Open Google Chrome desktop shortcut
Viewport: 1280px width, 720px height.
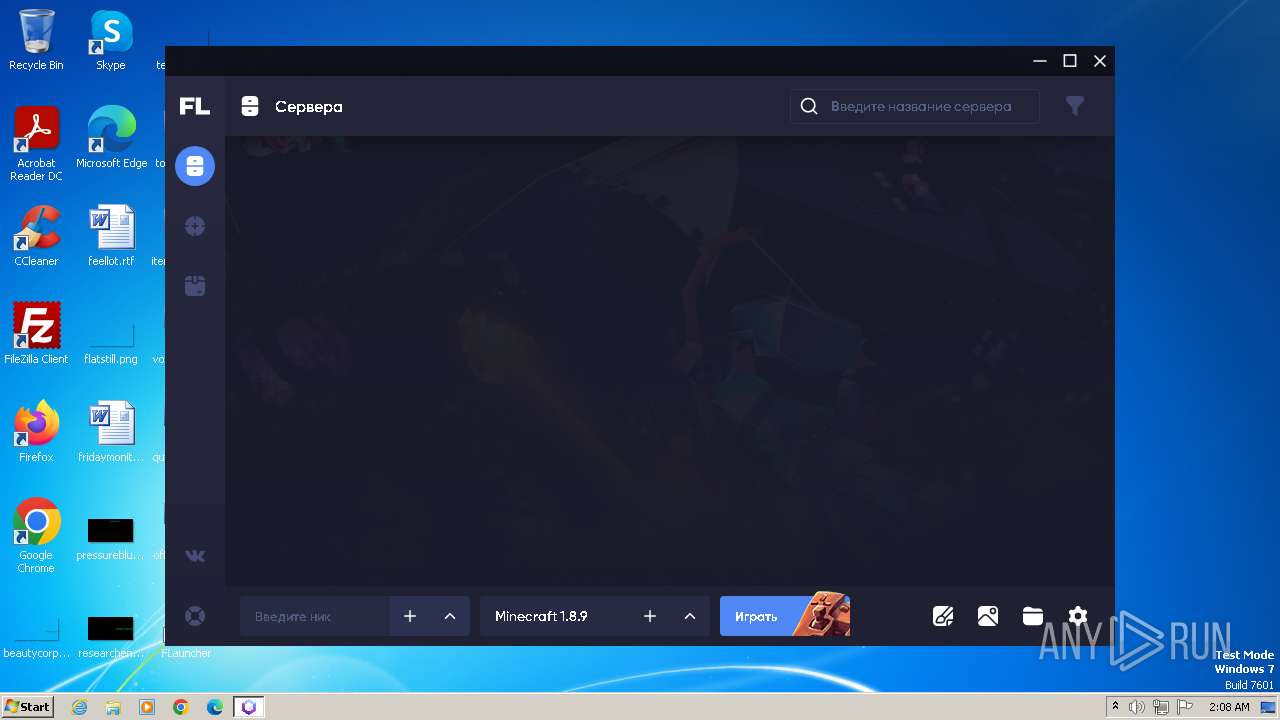[x=36, y=536]
